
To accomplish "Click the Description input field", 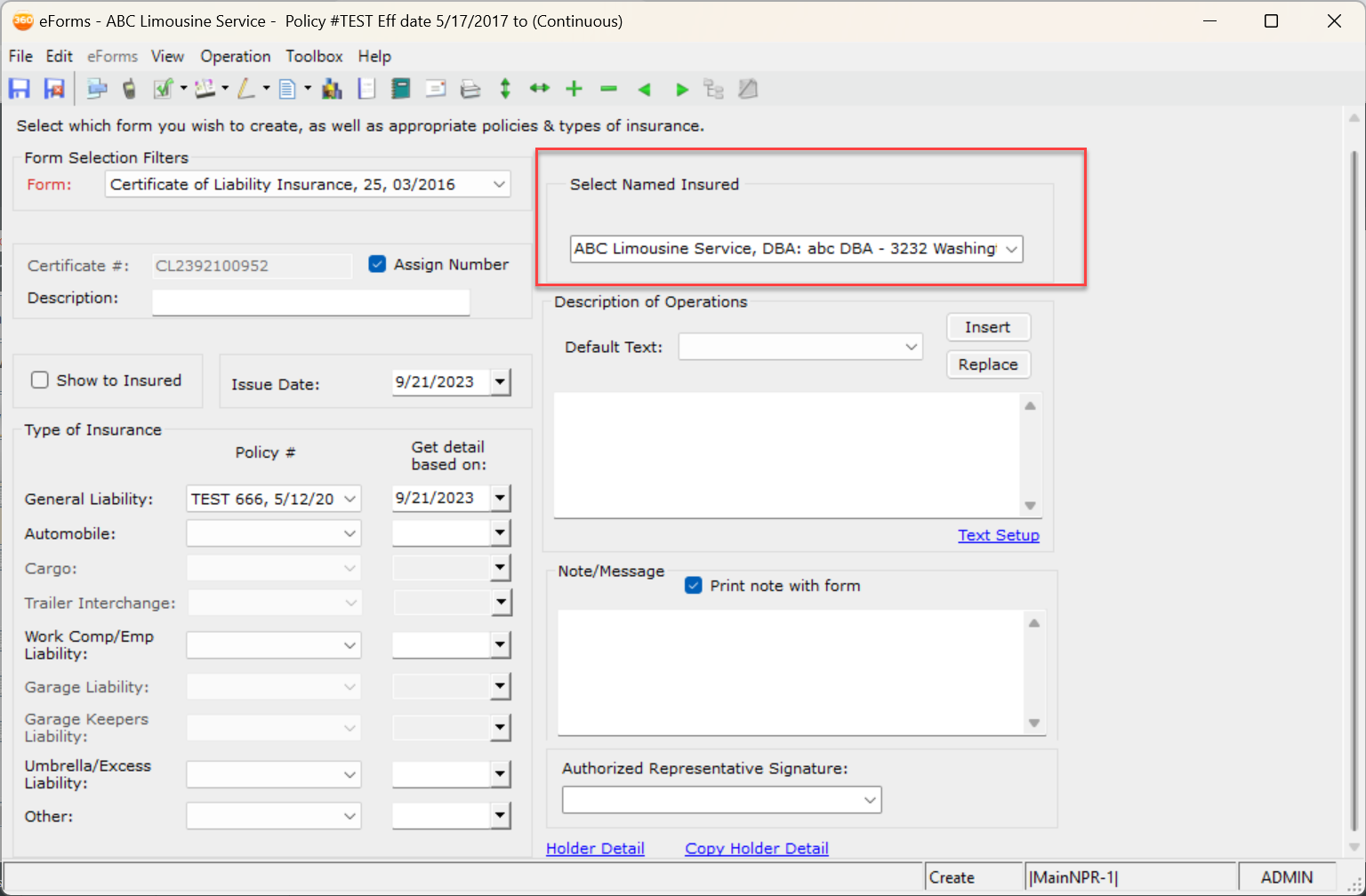I will (x=310, y=302).
